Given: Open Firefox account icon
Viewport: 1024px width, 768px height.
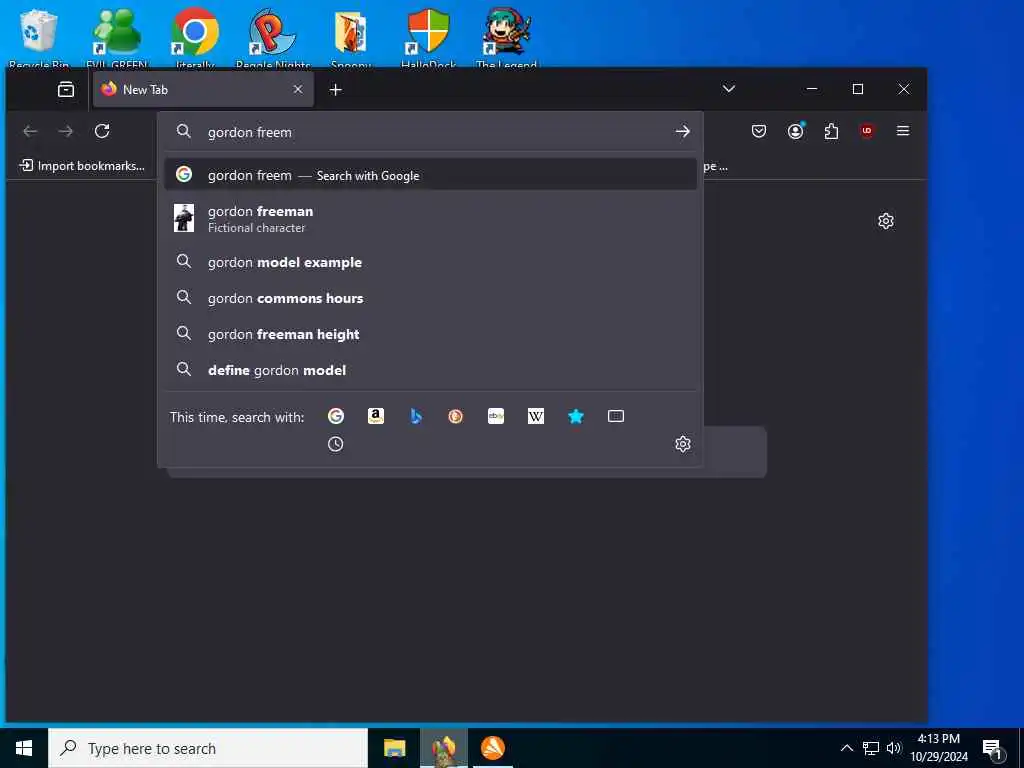Looking at the screenshot, I should point(795,131).
